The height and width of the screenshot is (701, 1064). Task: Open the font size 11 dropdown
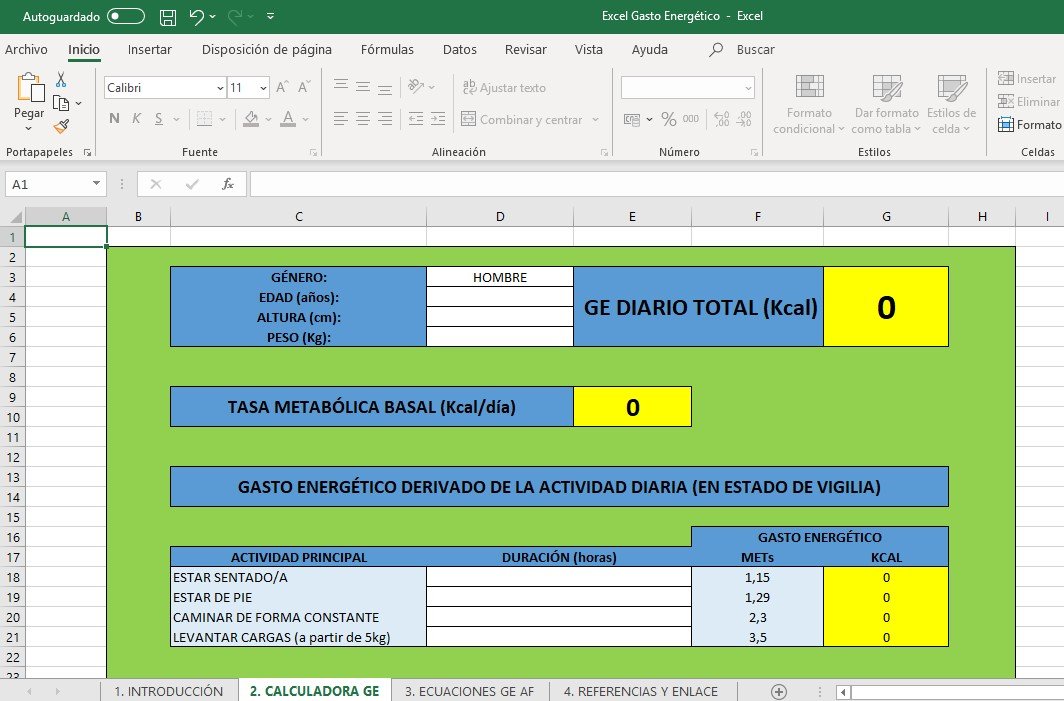click(263, 88)
